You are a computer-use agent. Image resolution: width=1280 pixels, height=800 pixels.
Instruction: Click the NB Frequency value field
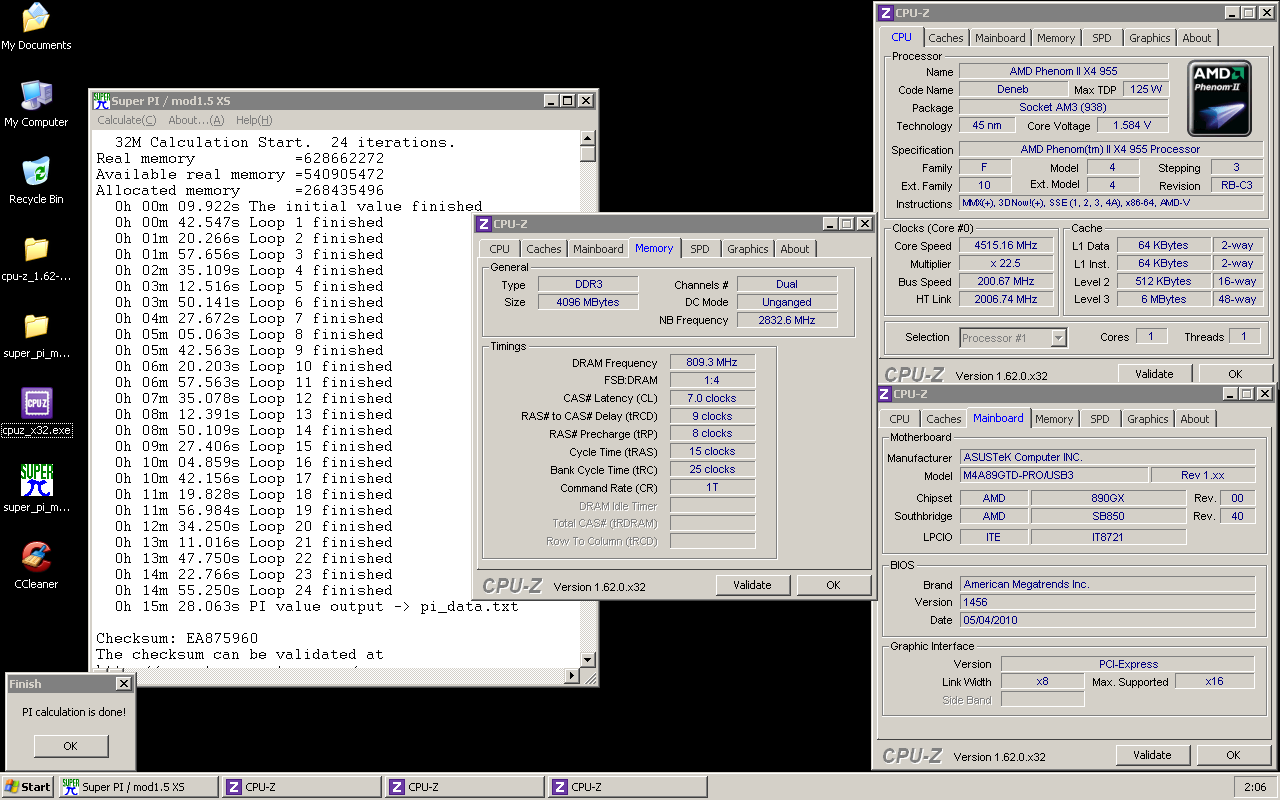click(787, 320)
